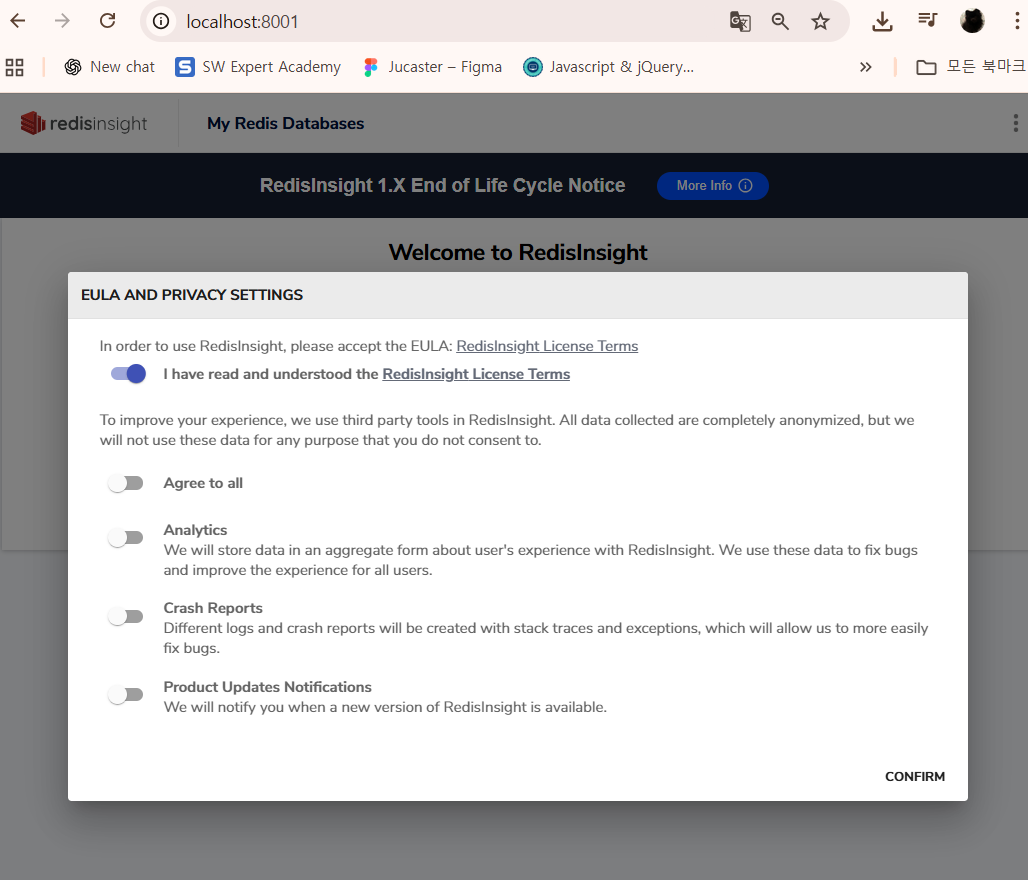Screen dimensions: 1028x880
Task: Open the browser downloads icon
Action: pyautogui.click(x=882, y=22)
